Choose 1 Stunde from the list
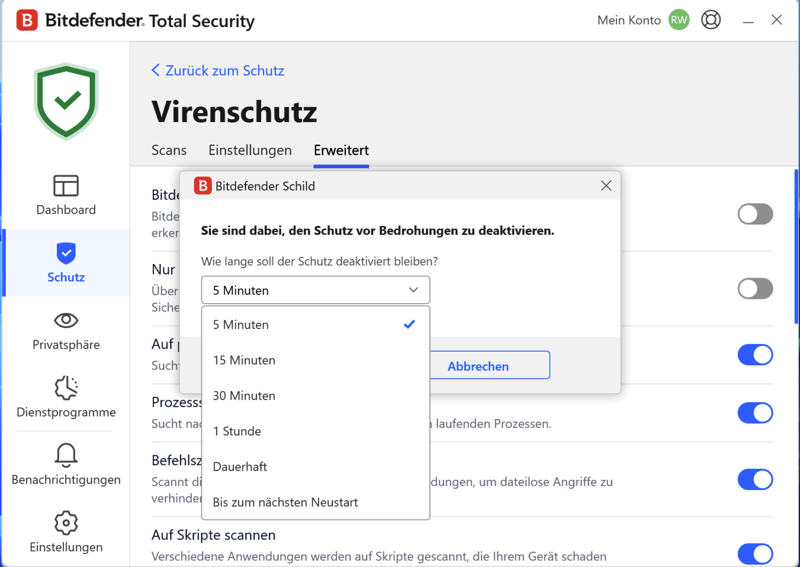The height and width of the screenshot is (567, 800). pos(315,431)
